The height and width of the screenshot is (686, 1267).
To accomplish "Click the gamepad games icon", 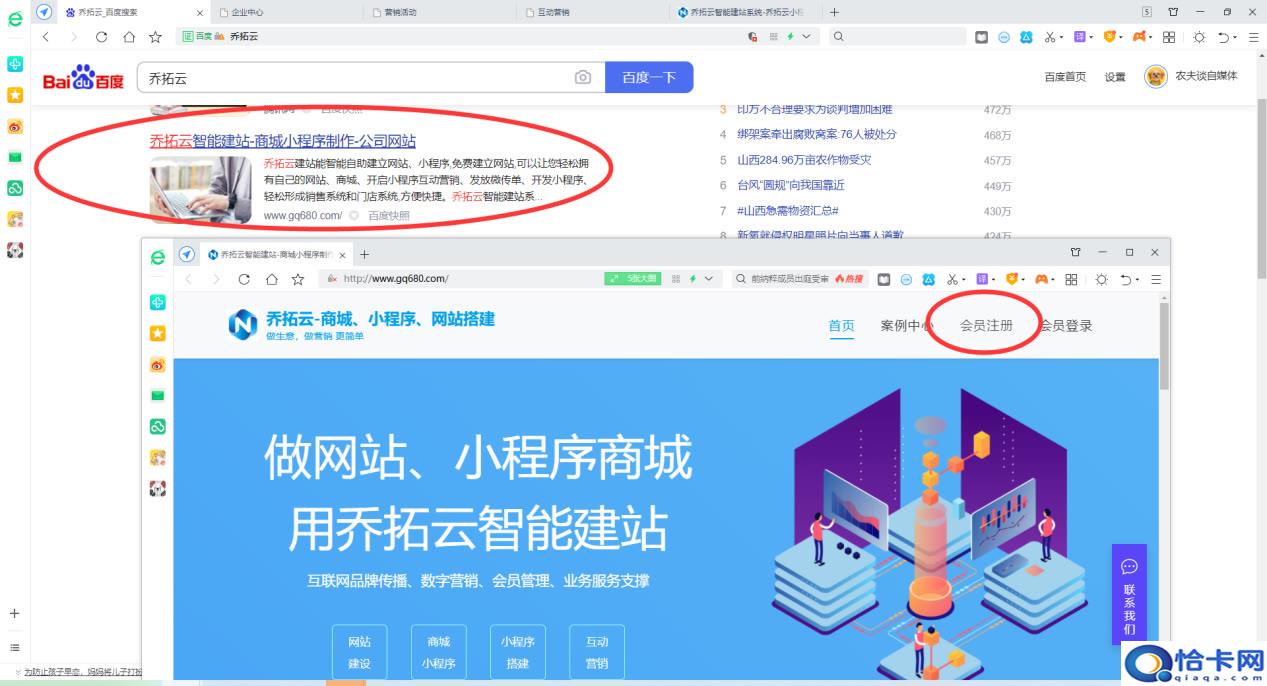I will coord(1140,36).
